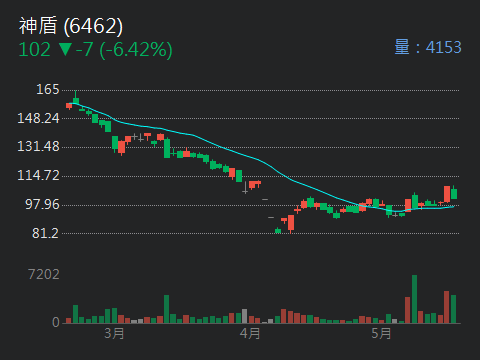Click the last green candlestick on the chart
Screen dimensions: 480x360
pyautogui.click(x=454, y=193)
